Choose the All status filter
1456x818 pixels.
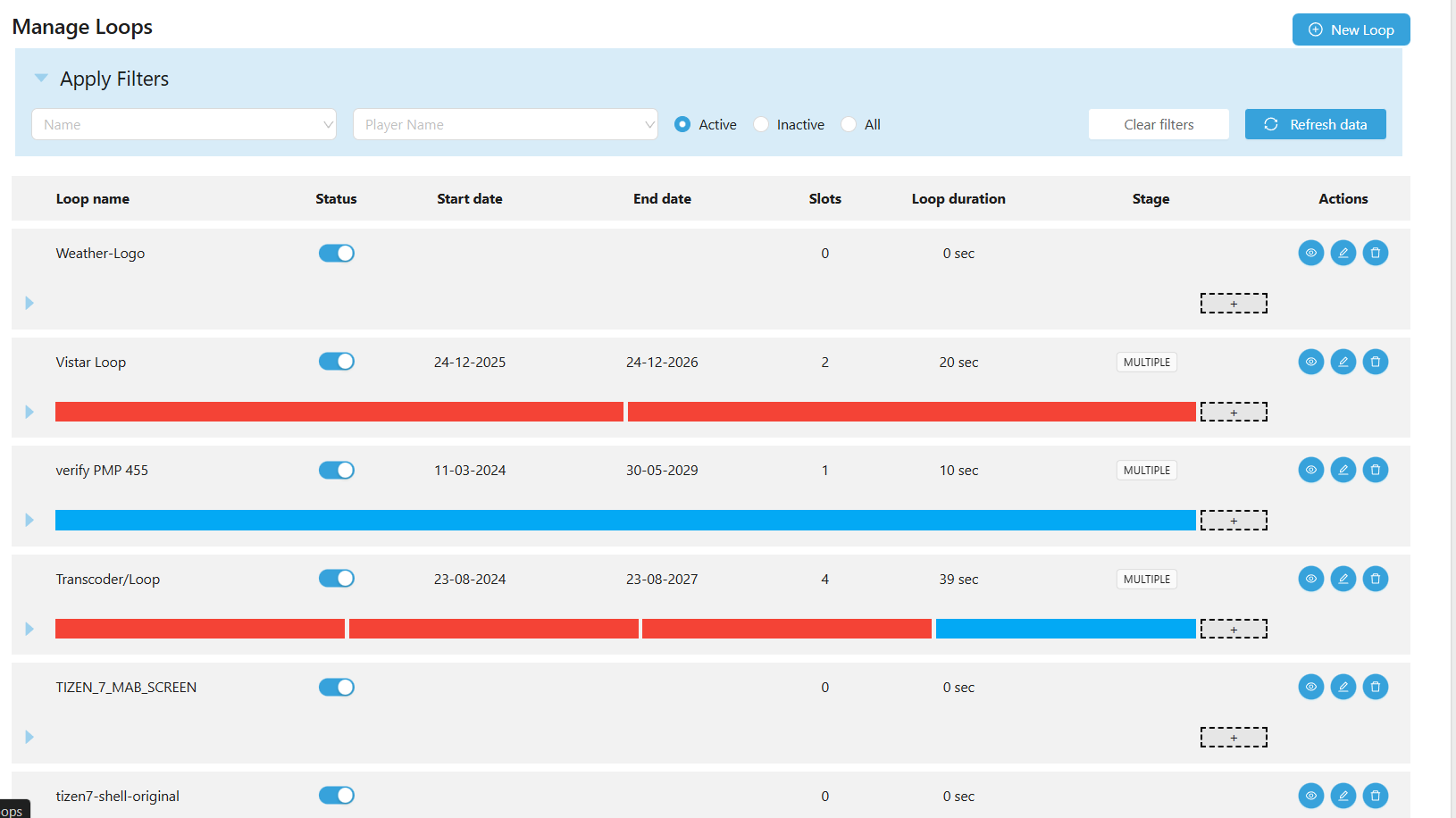coord(849,125)
